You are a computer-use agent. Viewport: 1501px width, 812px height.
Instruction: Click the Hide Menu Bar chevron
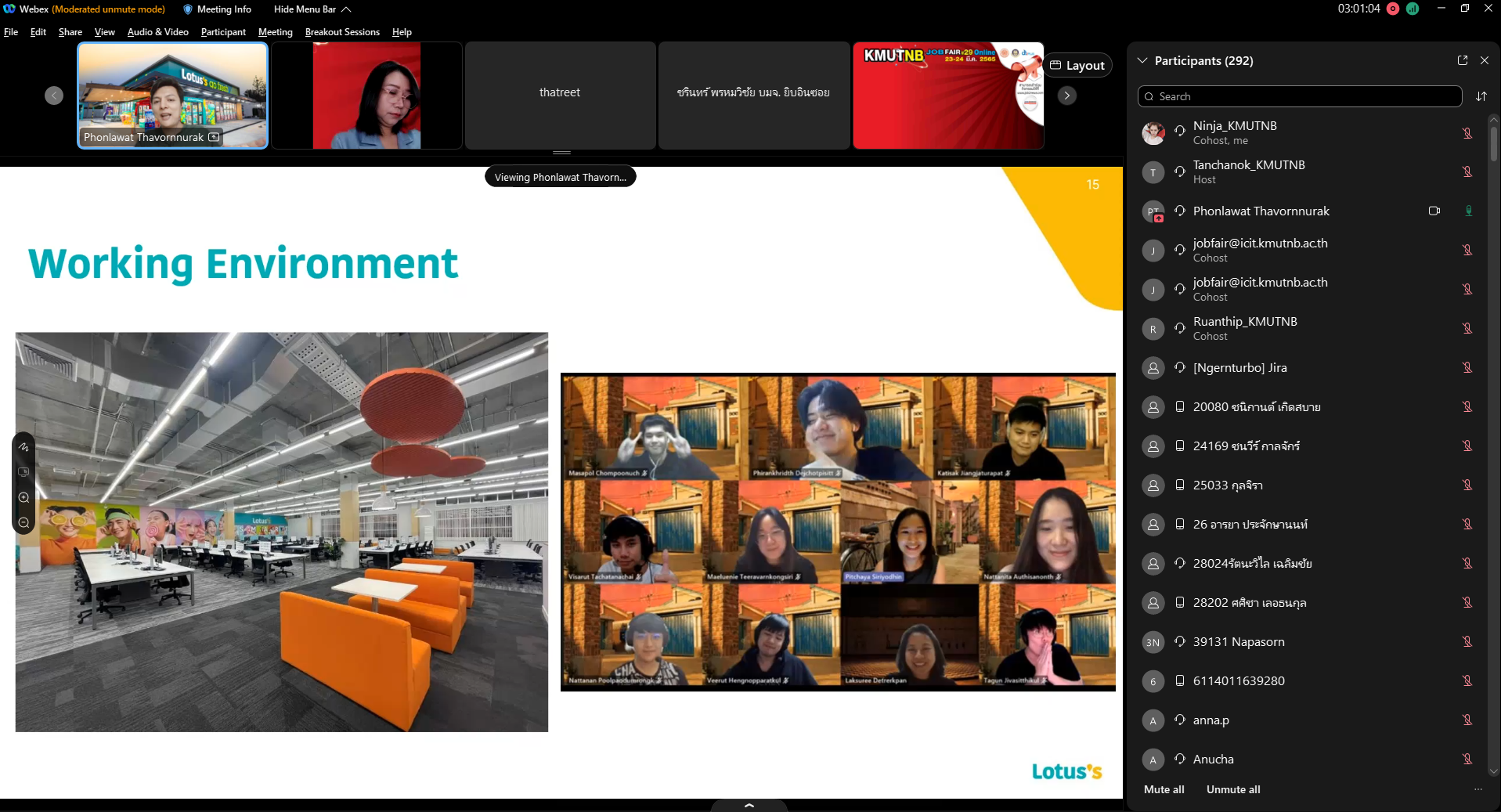[346, 9]
